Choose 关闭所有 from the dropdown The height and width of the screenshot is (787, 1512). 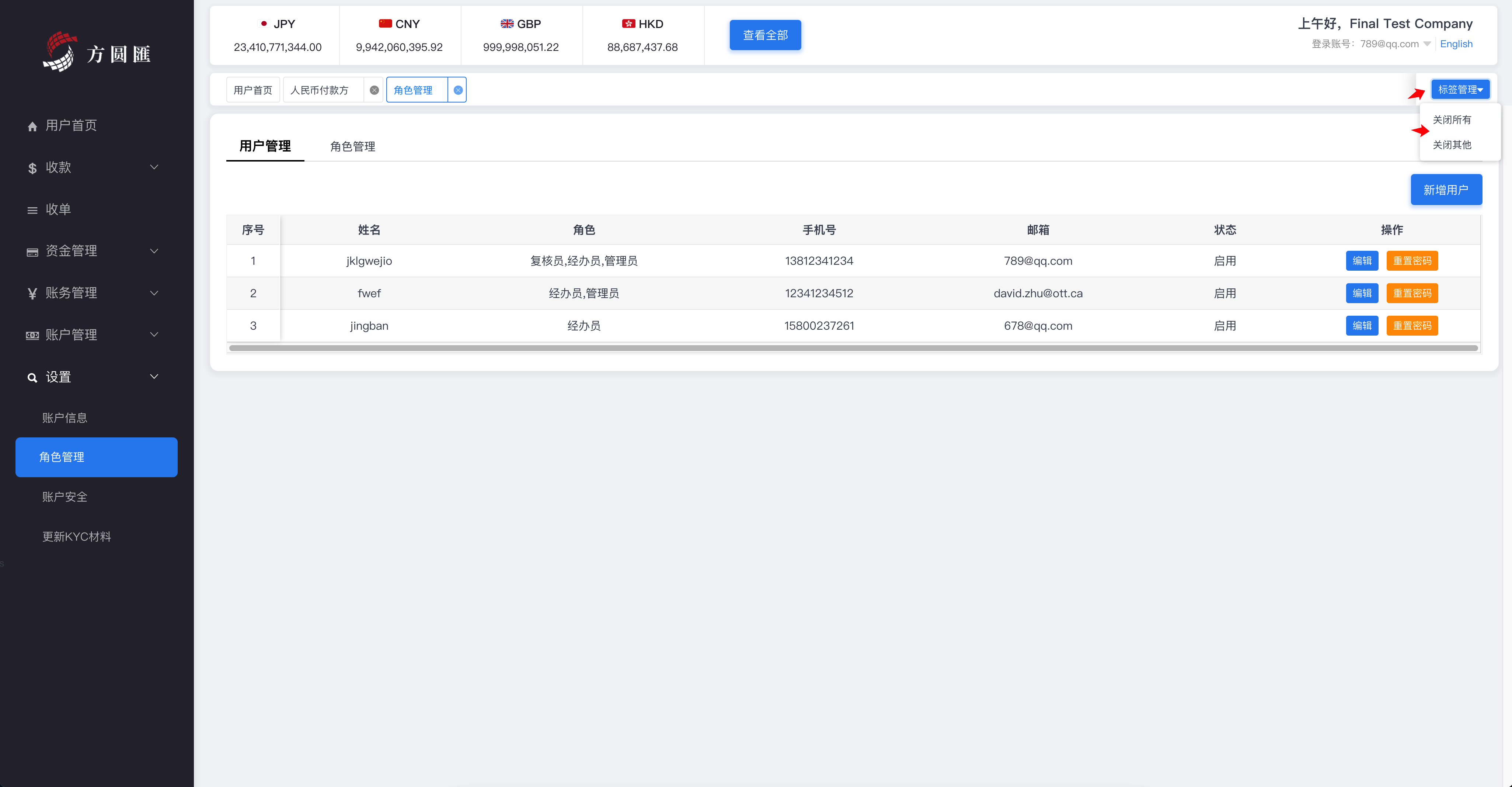(x=1452, y=120)
